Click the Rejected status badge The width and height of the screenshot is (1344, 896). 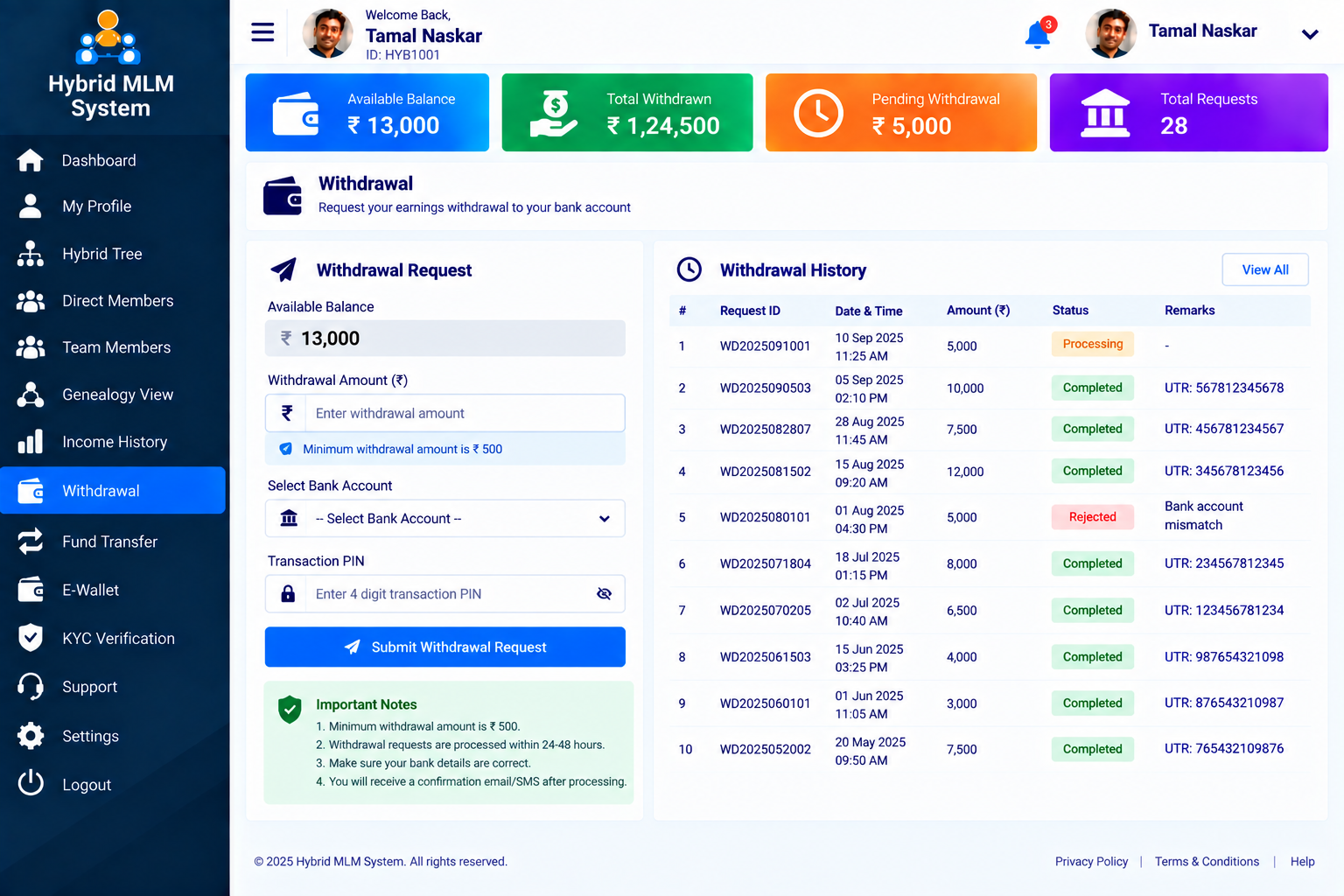tap(1092, 517)
